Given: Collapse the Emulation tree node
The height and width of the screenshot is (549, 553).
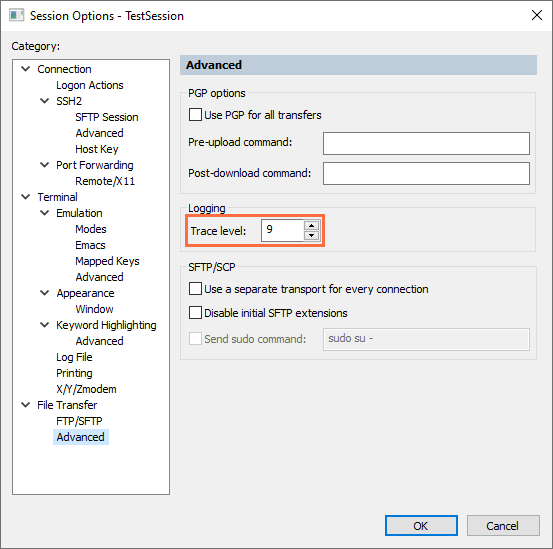Looking at the screenshot, I should click(x=44, y=213).
